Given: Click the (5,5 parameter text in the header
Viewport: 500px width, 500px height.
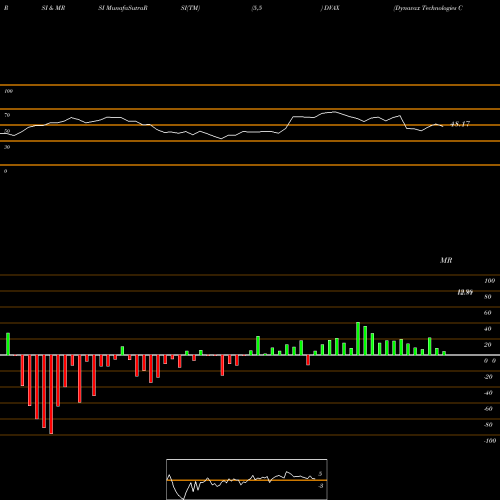Looking at the screenshot, I should click(257, 8).
